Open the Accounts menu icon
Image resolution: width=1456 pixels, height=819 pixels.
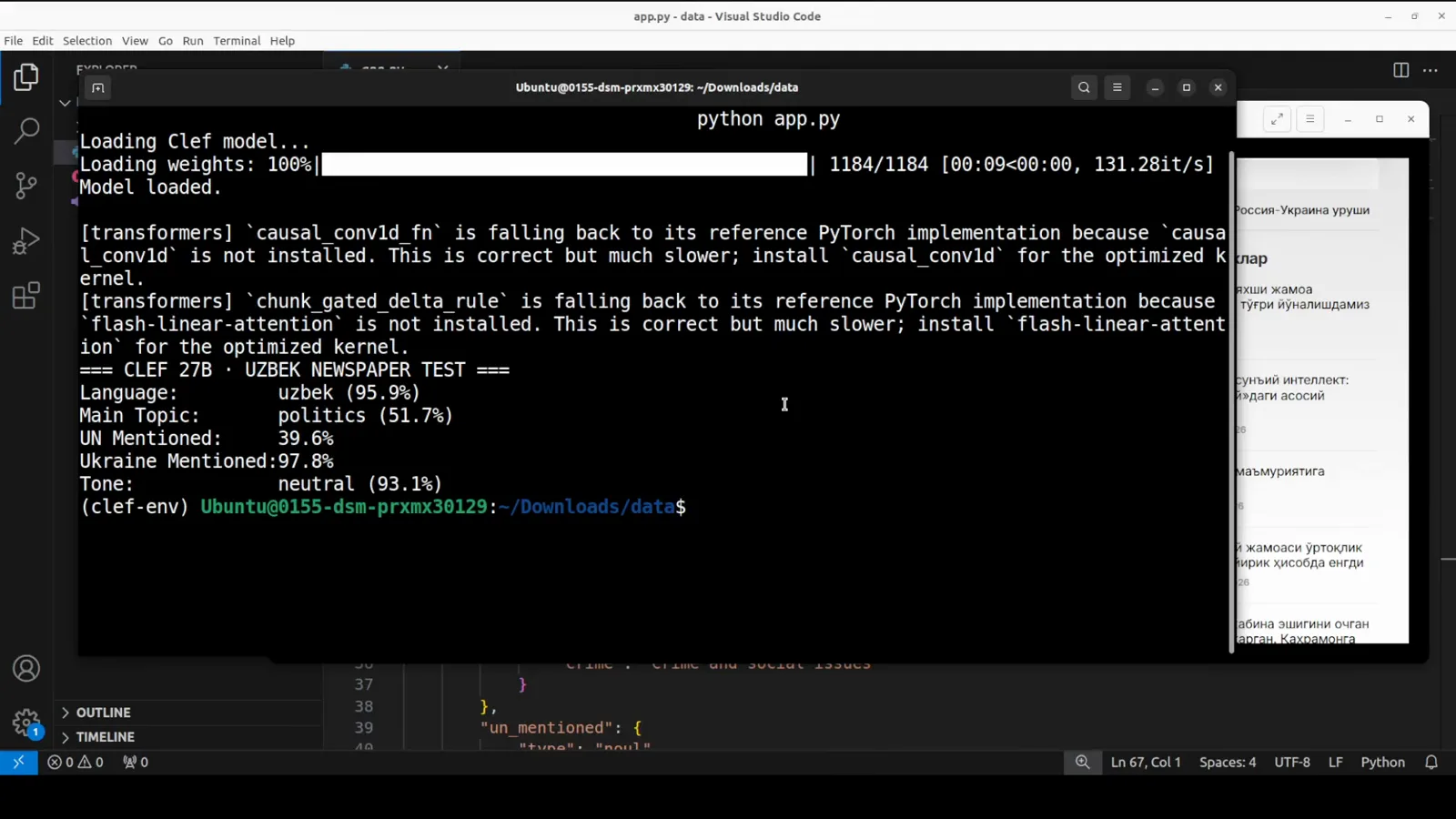click(26, 669)
